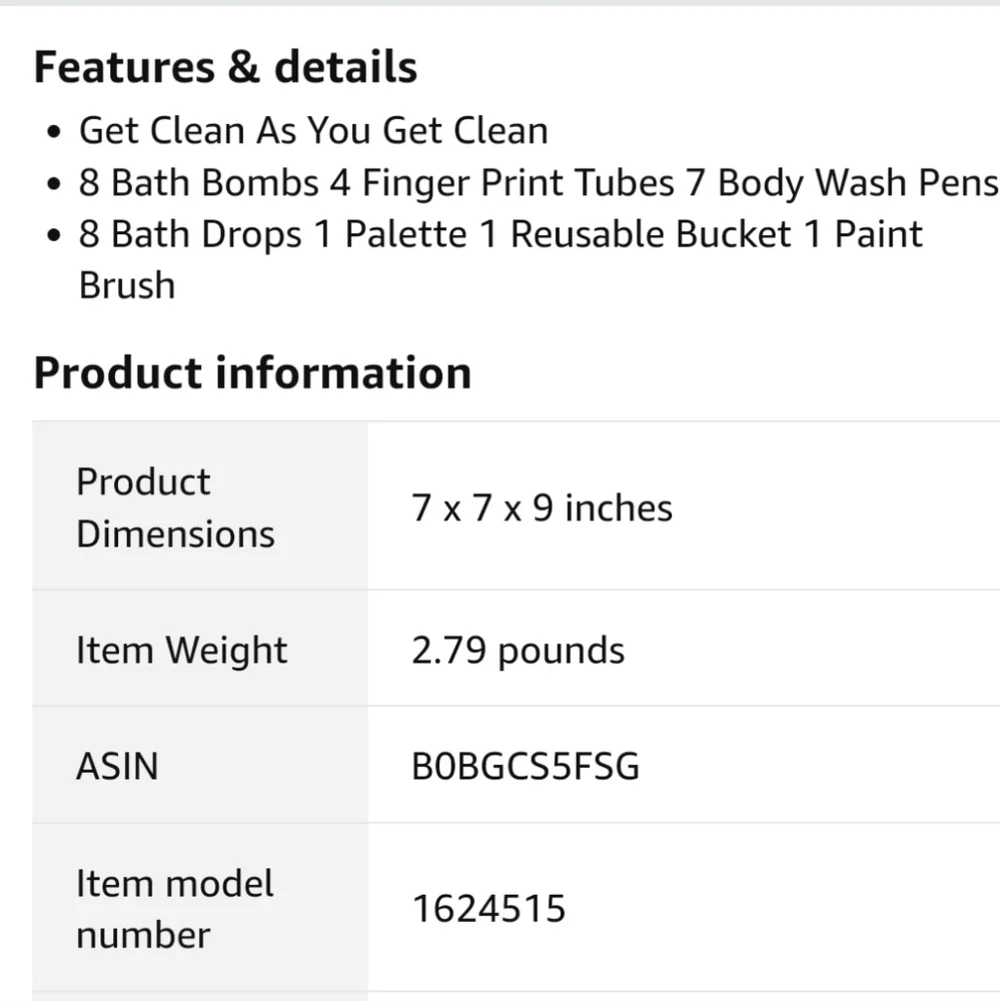Screen dimensions: 1000x1001
Task: Click the Features & details heading
Action: pyautogui.click(x=225, y=67)
